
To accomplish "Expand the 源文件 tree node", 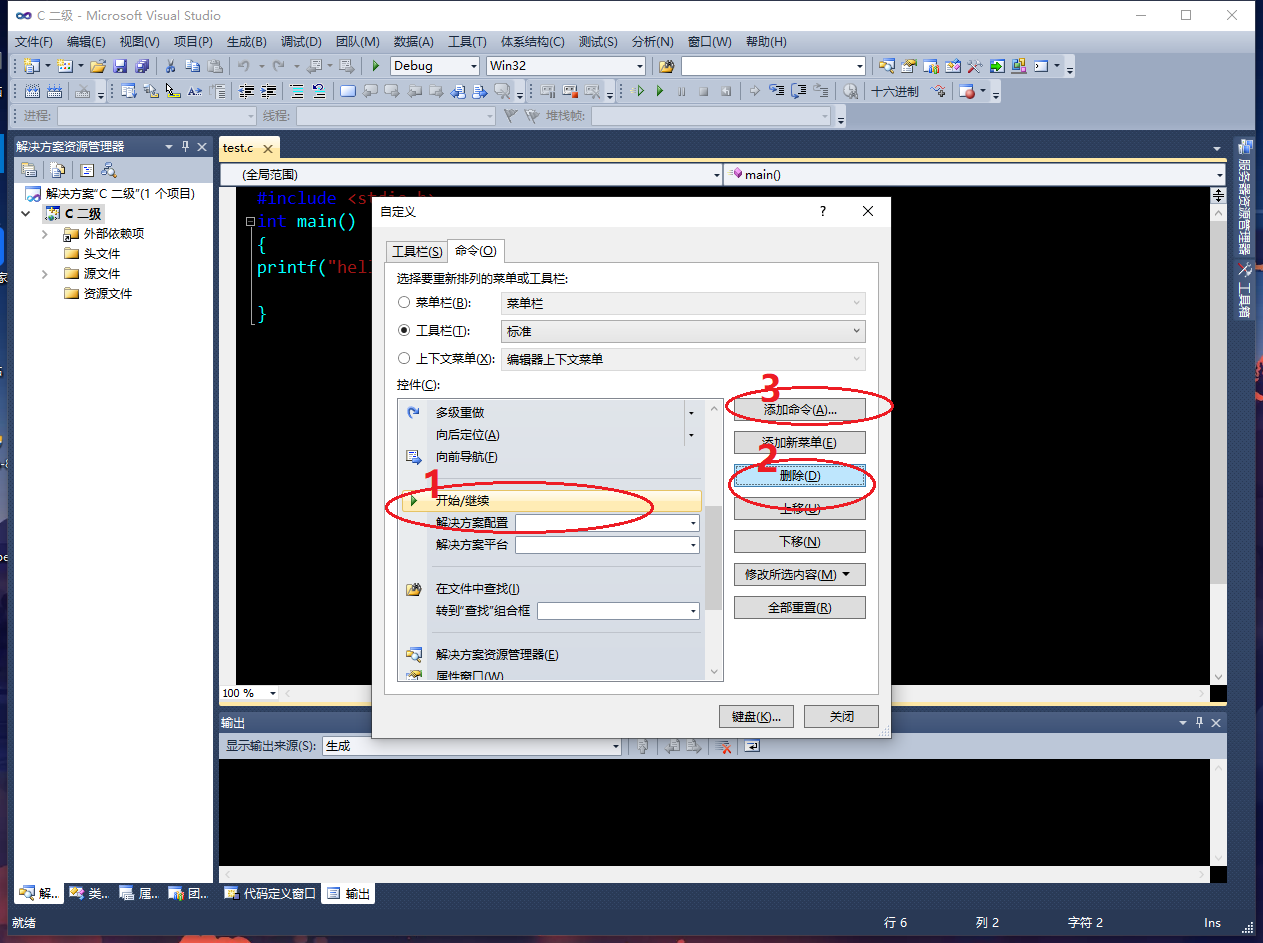I will 44,273.
